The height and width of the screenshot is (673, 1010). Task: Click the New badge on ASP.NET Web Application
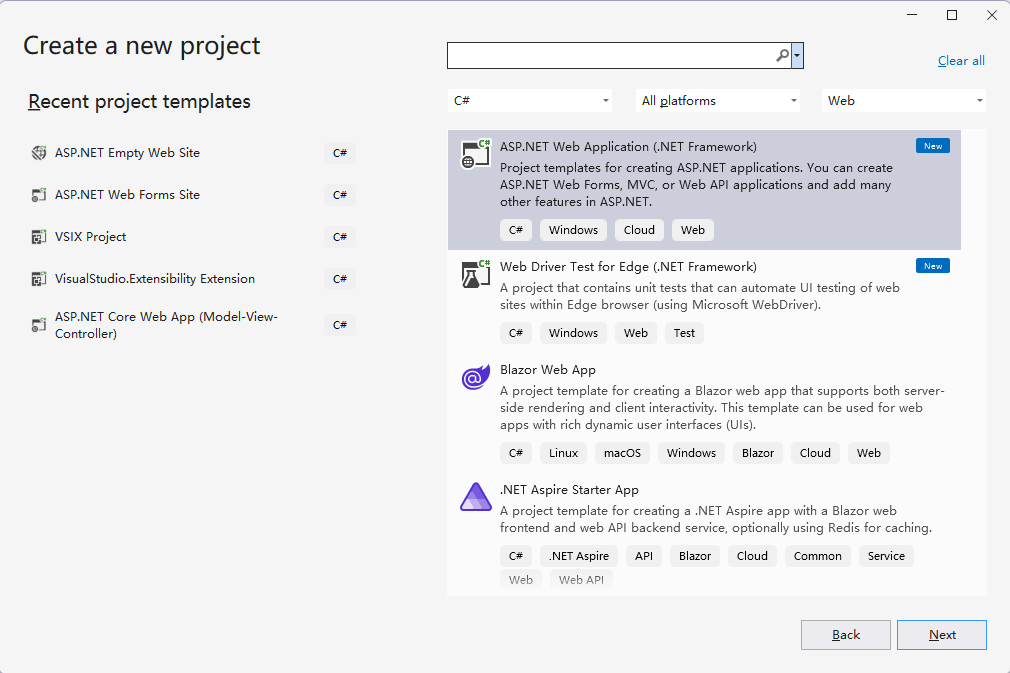click(933, 146)
